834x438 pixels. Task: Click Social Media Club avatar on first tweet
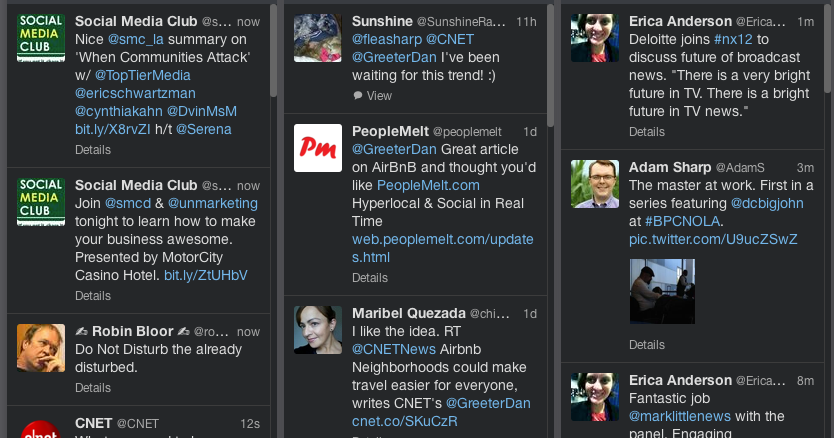(41, 38)
